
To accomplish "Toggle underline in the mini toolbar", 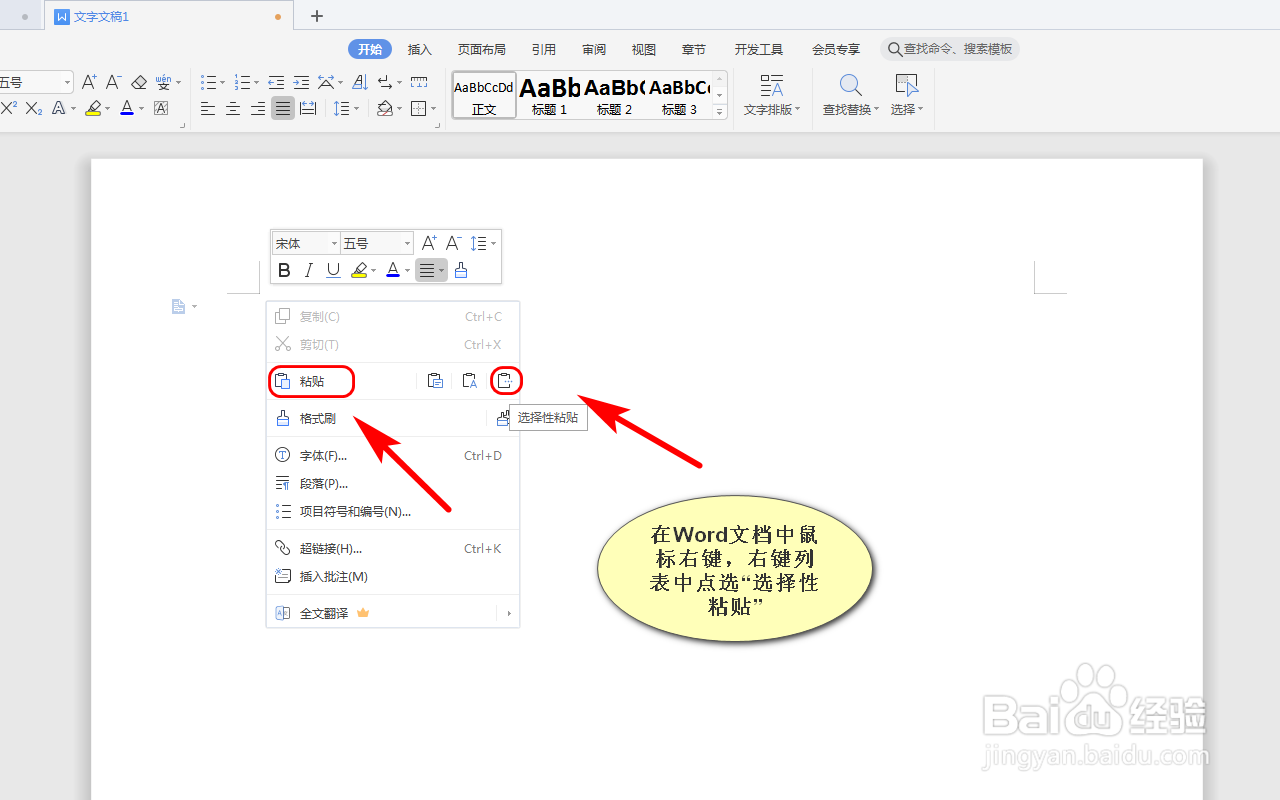I will pyautogui.click(x=334, y=270).
